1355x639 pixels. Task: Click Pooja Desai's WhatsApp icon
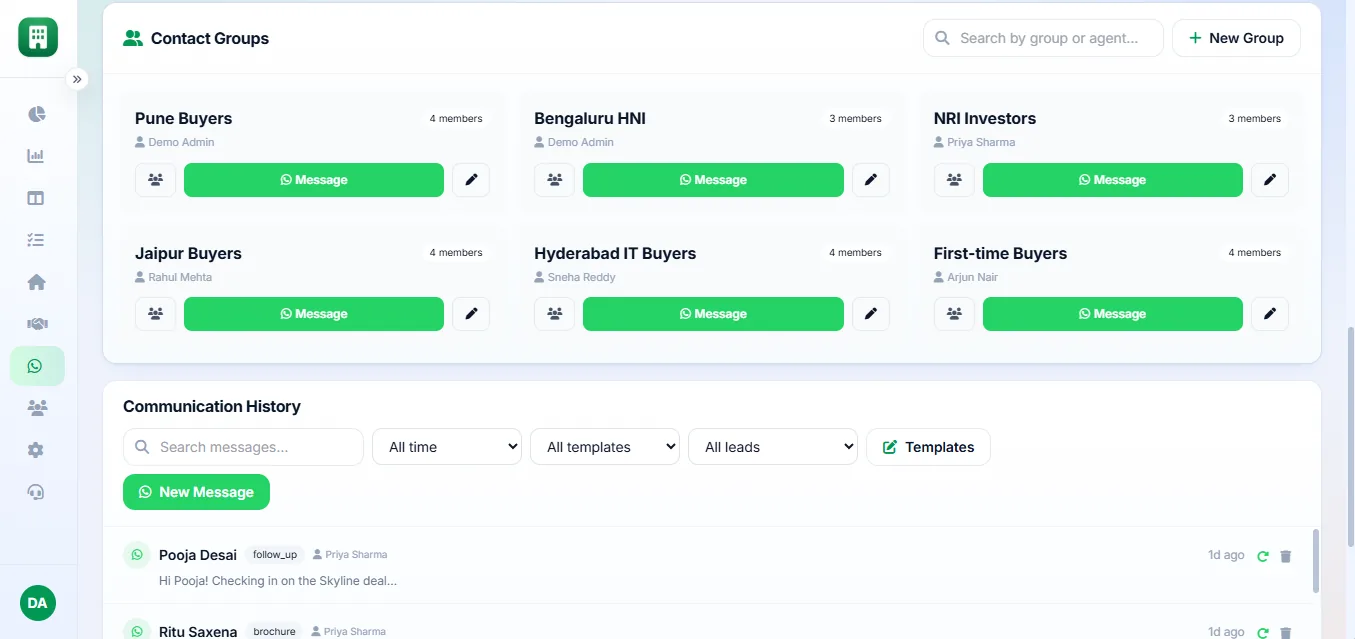click(x=137, y=555)
